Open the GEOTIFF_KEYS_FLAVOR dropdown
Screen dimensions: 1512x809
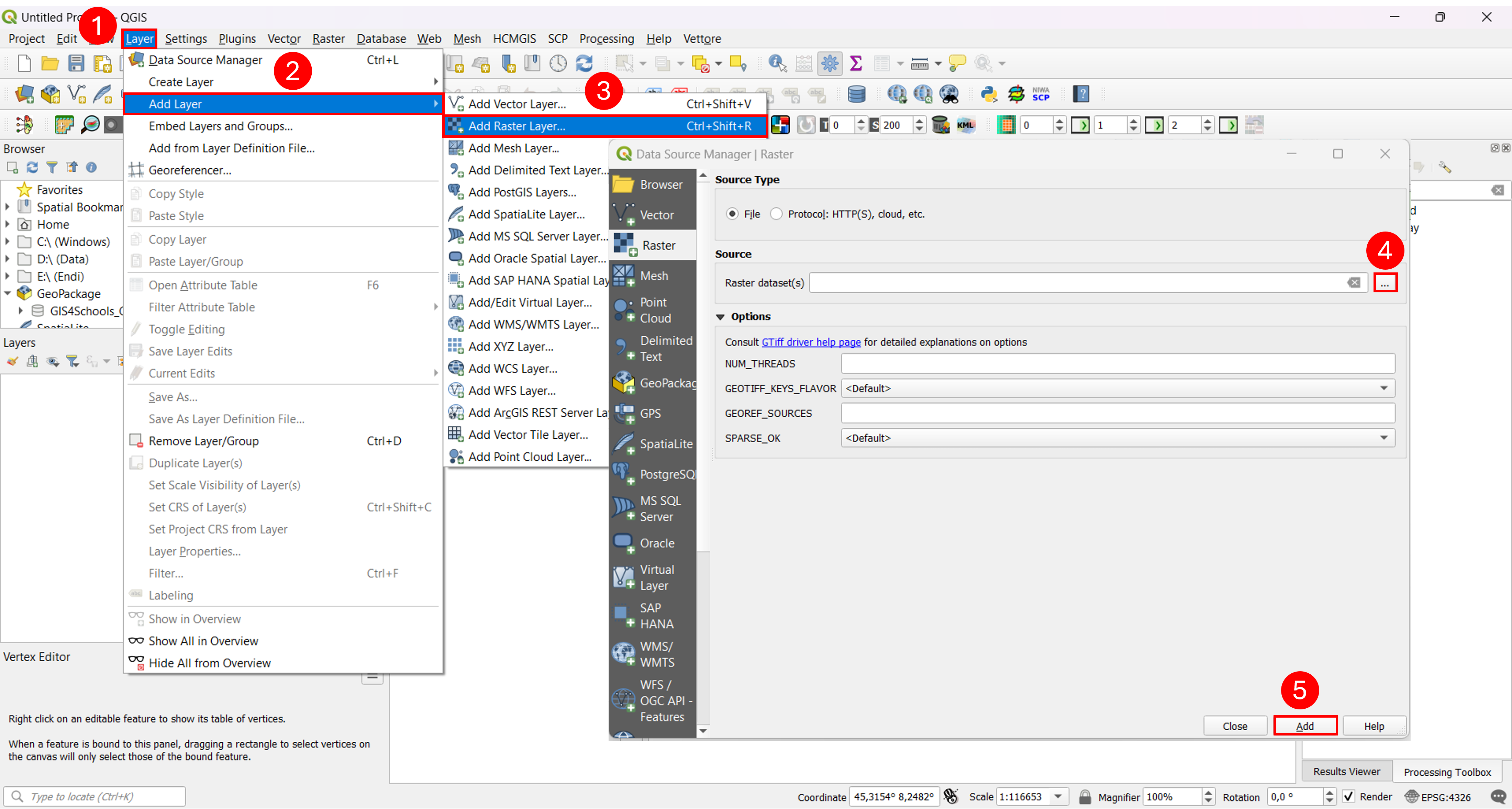pos(1118,389)
